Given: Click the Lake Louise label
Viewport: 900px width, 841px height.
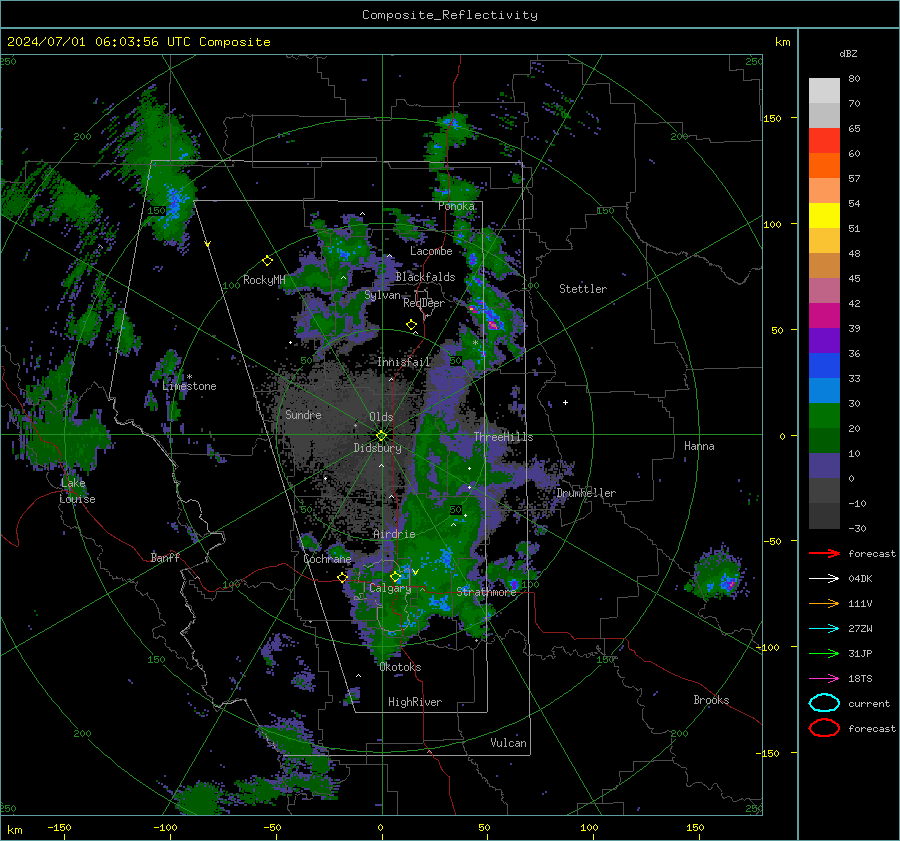Looking at the screenshot, I should click(77, 491).
